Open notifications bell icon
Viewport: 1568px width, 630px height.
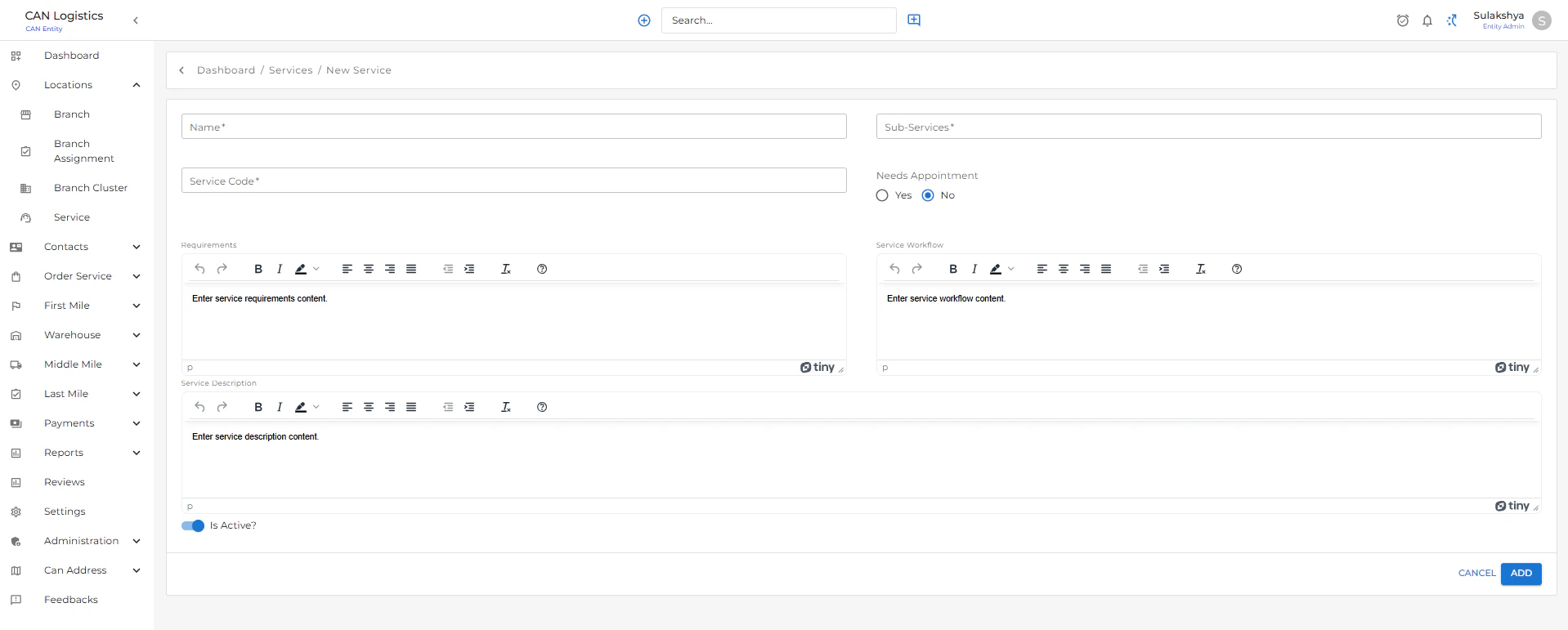click(x=1427, y=20)
